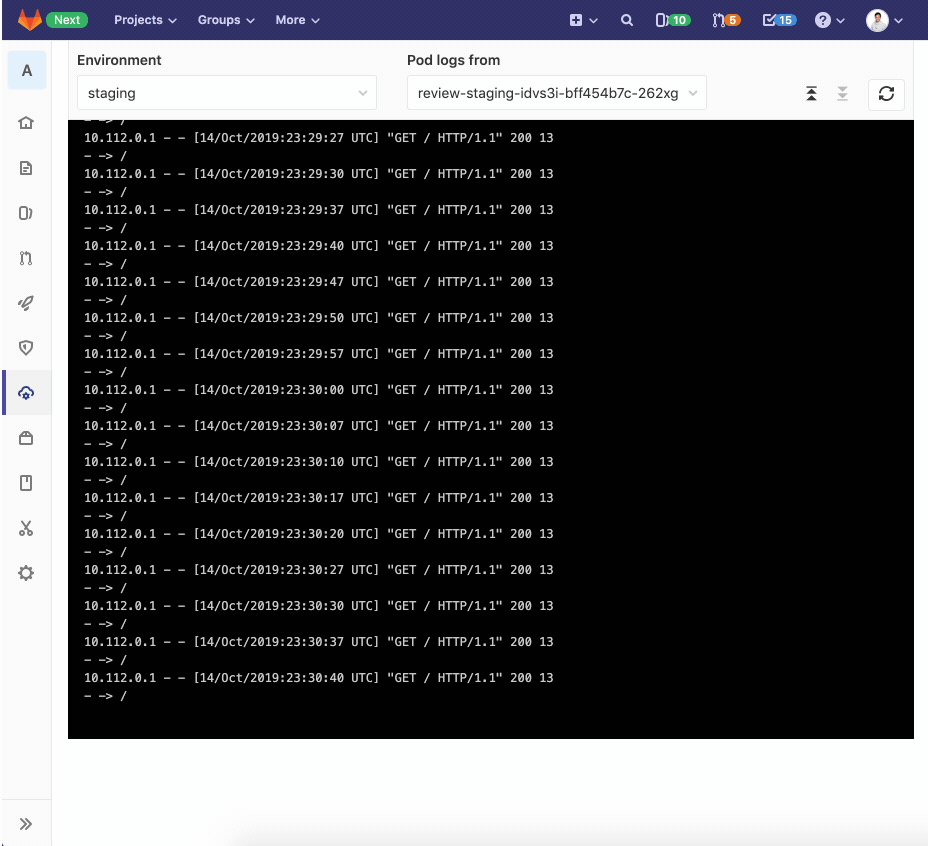Open the todos list showing 15

(x=779, y=20)
